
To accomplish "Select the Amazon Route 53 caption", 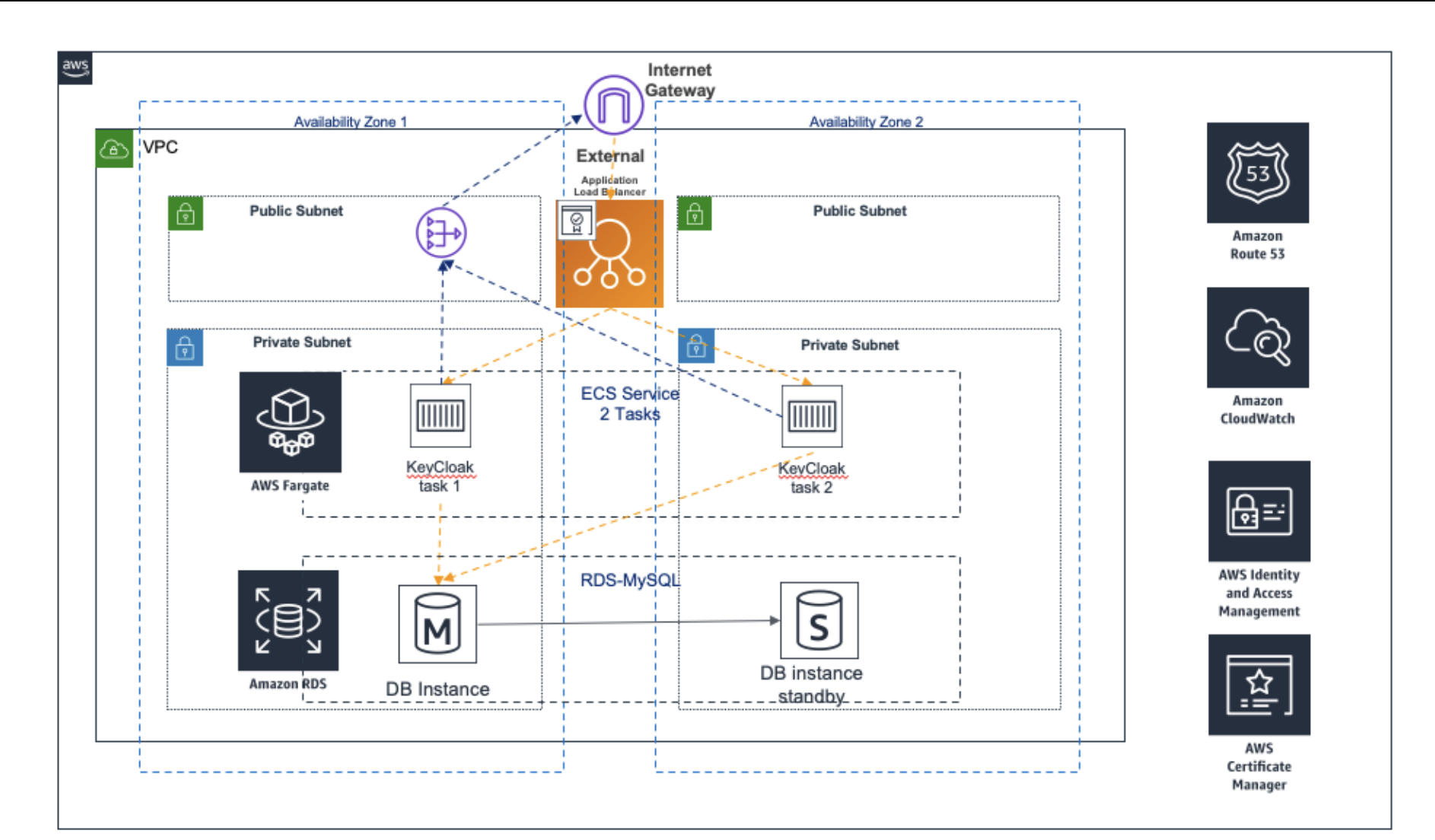I will coord(1258,245).
